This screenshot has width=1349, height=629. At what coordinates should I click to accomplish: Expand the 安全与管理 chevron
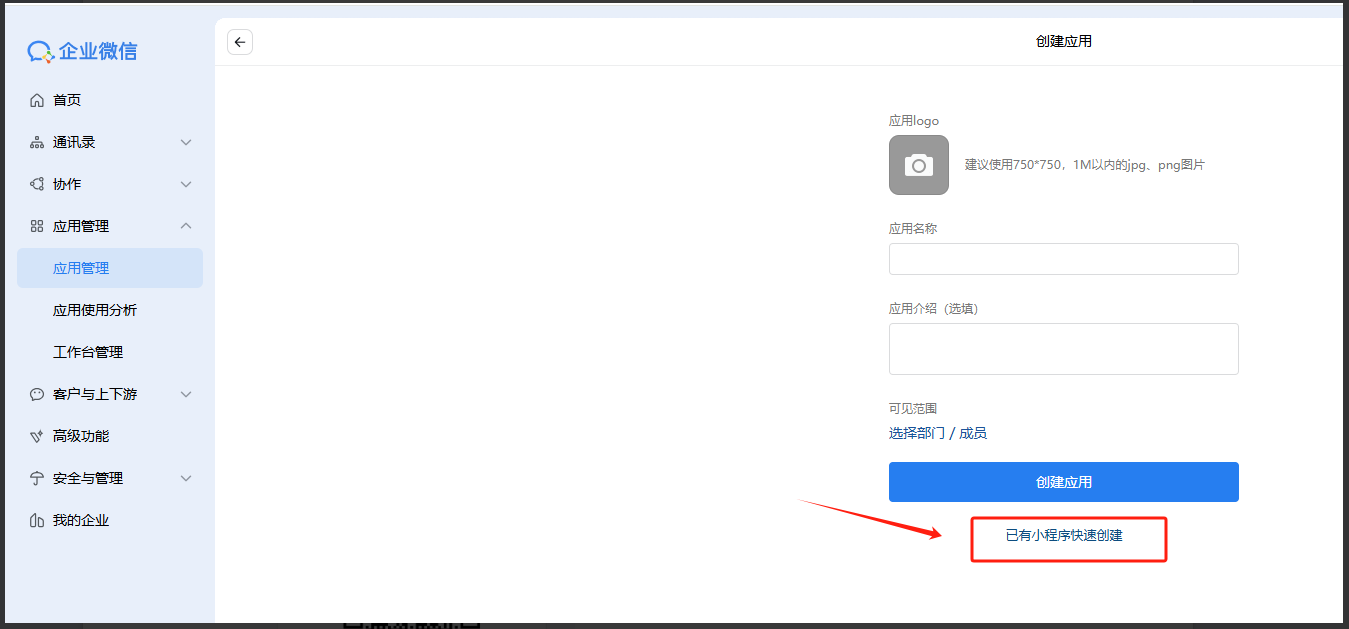point(186,478)
